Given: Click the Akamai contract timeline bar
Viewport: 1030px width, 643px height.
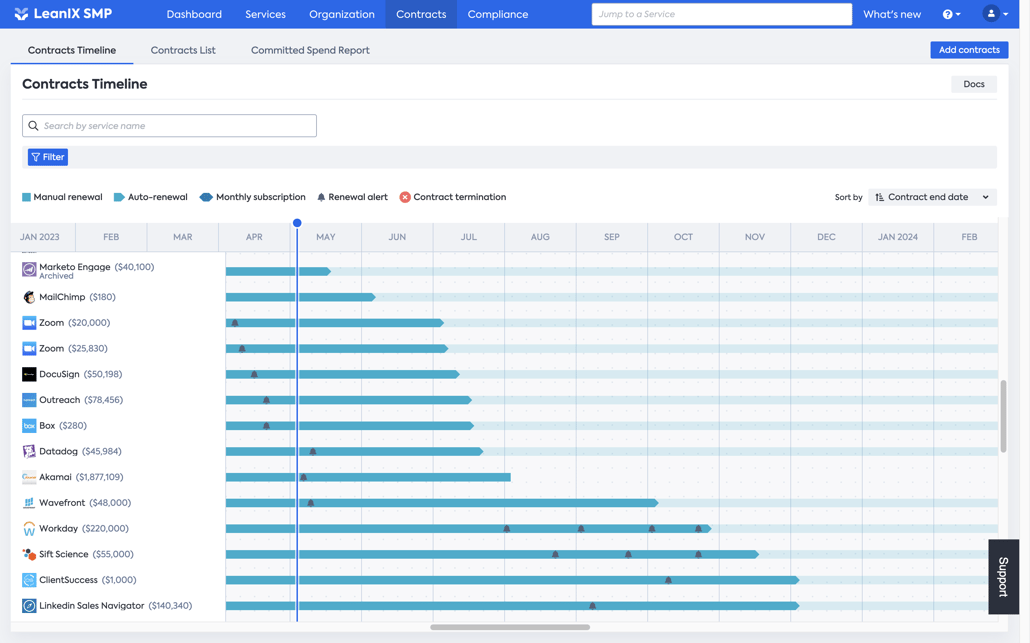Looking at the screenshot, I should 368,477.
